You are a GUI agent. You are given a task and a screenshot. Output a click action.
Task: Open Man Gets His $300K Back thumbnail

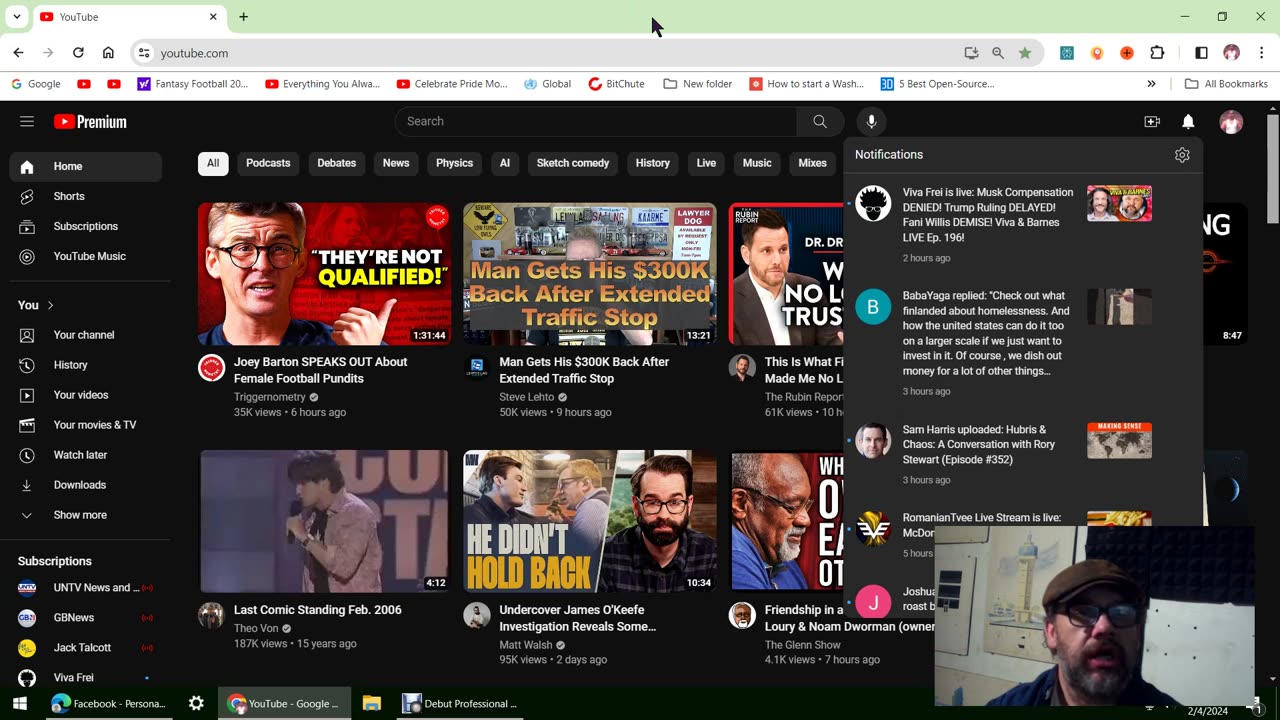tap(589, 274)
